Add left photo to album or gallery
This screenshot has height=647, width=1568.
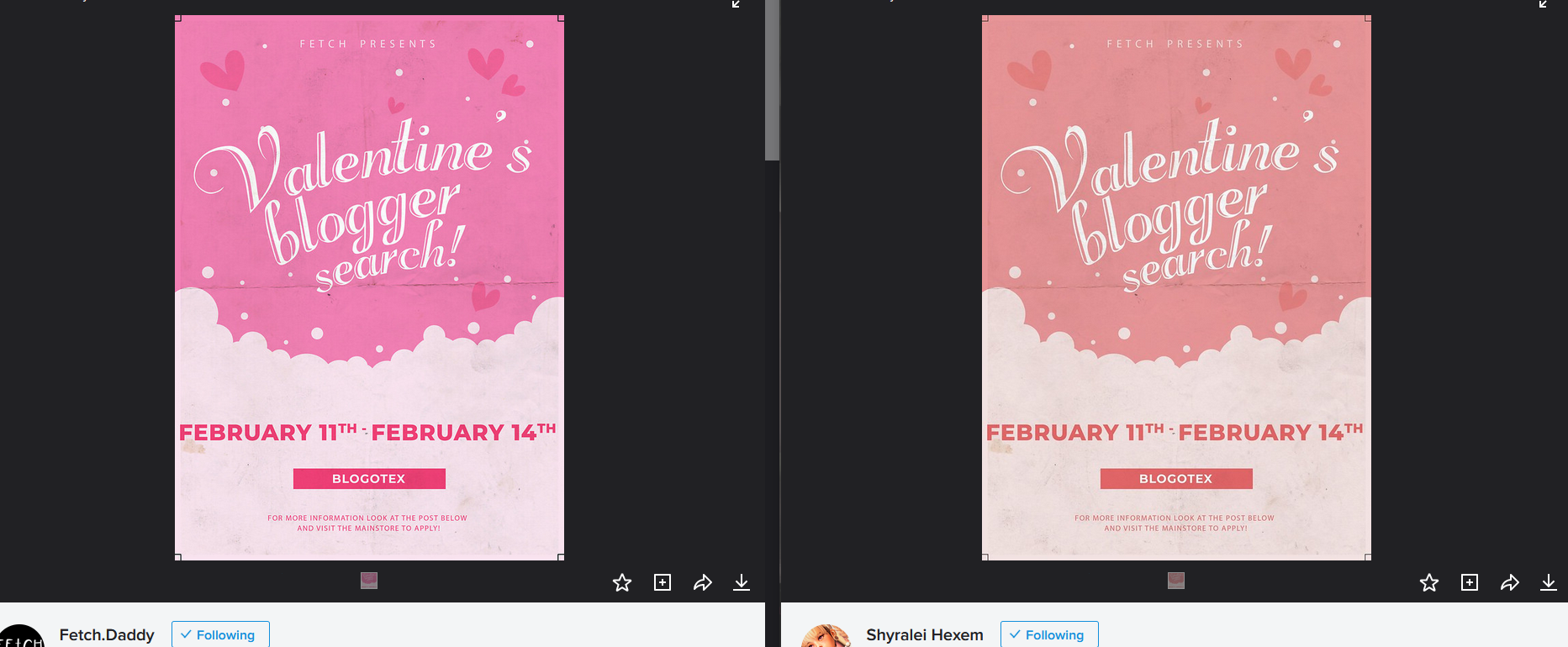(x=663, y=582)
